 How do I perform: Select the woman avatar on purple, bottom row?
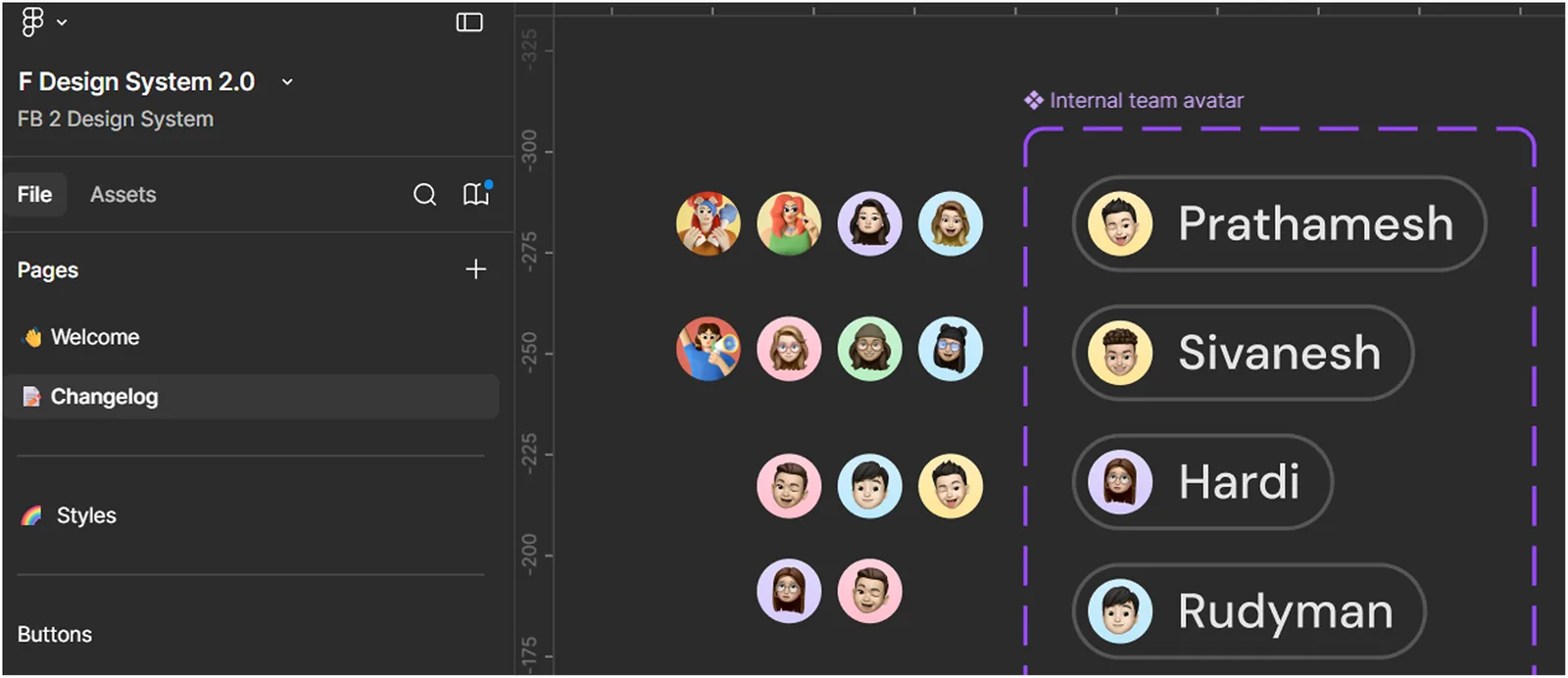789,592
